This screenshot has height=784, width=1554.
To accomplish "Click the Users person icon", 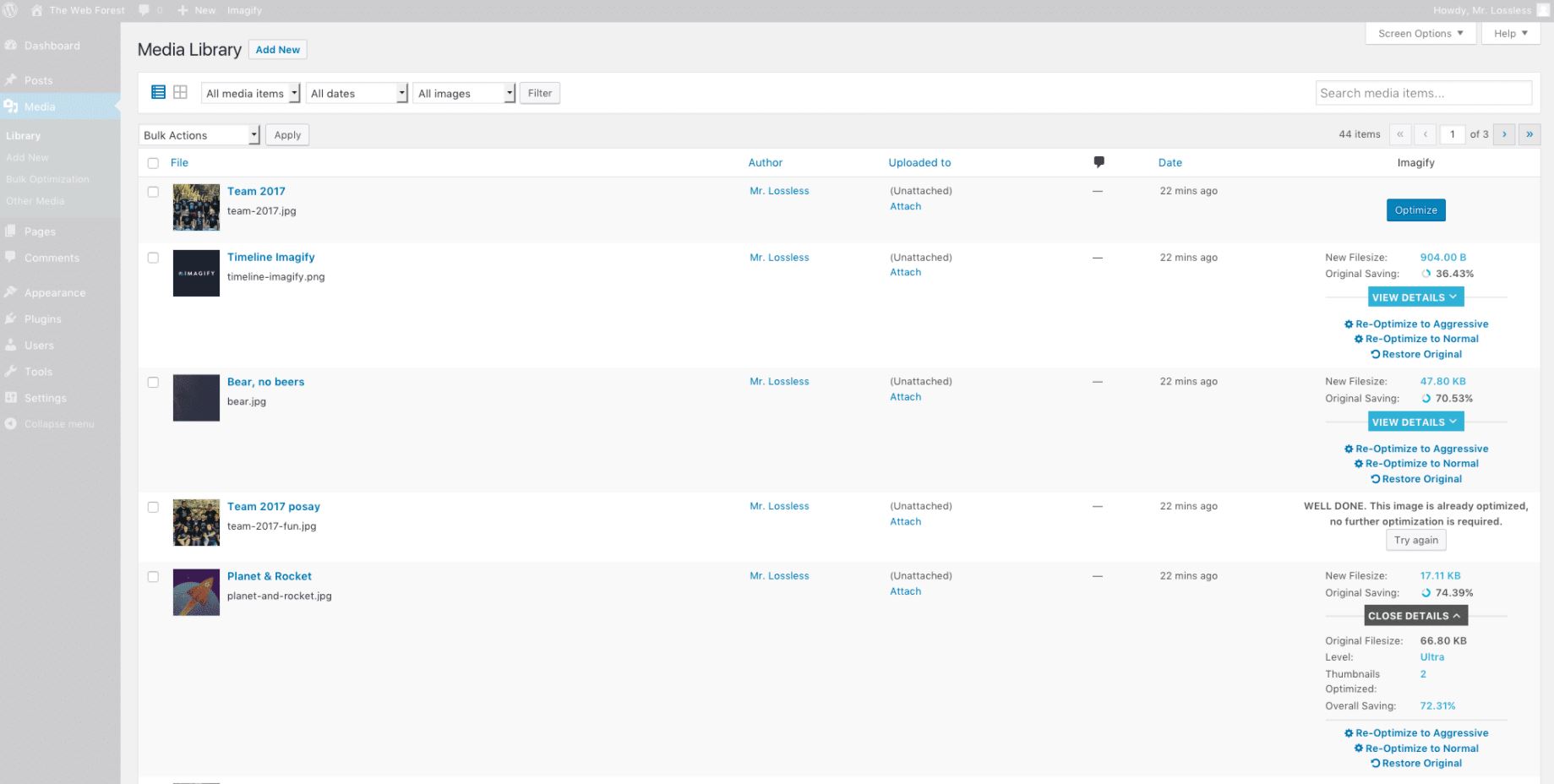I will pos(11,345).
